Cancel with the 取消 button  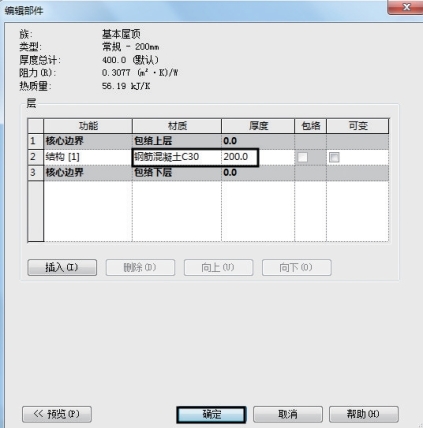(288, 414)
